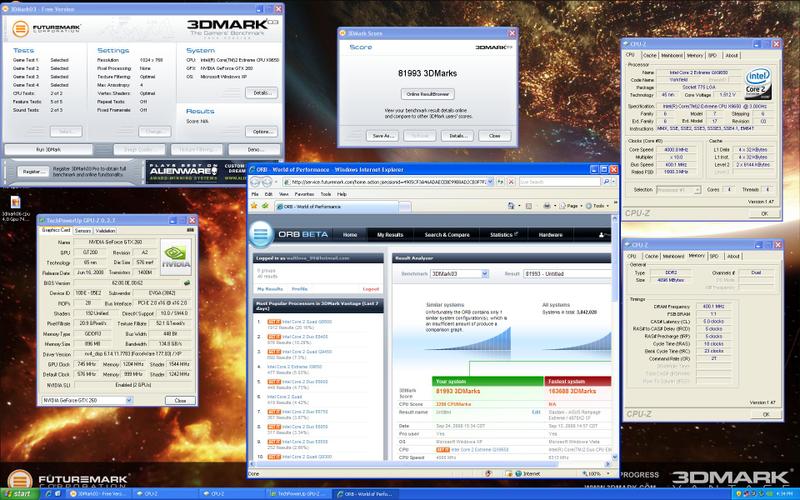Click the IE feeds toolbar icon
The height and width of the screenshot is (500, 800).
(529, 206)
